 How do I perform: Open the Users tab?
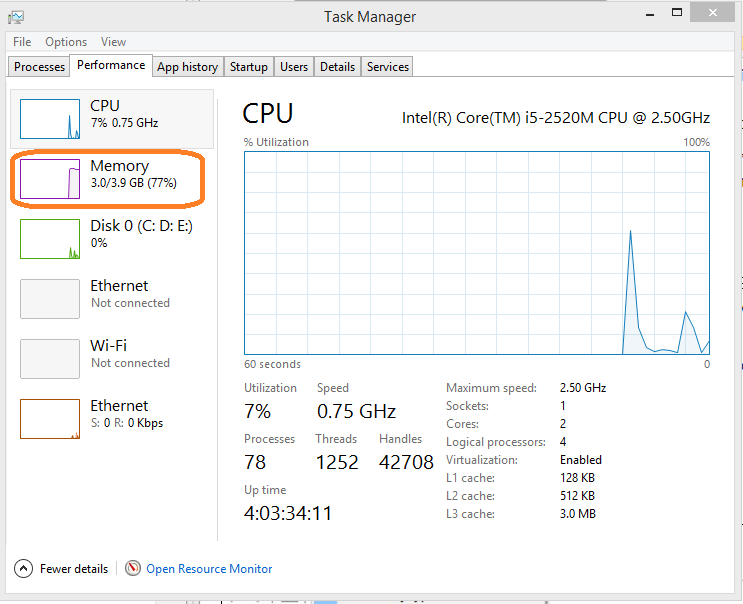pos(294,67)
